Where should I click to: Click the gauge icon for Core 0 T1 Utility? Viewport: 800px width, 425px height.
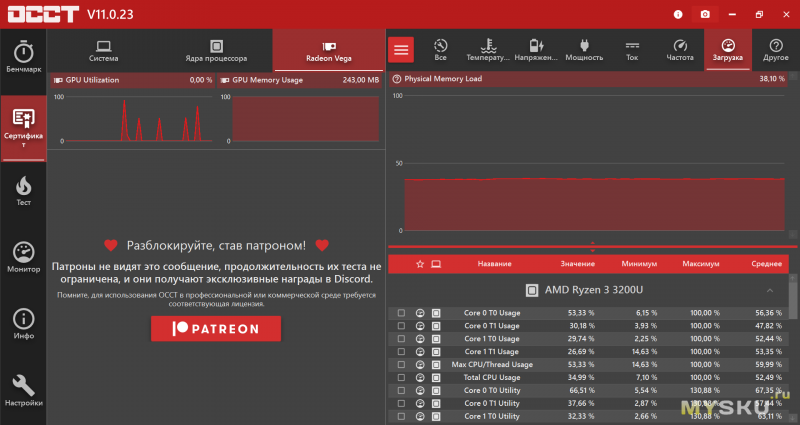420,403
